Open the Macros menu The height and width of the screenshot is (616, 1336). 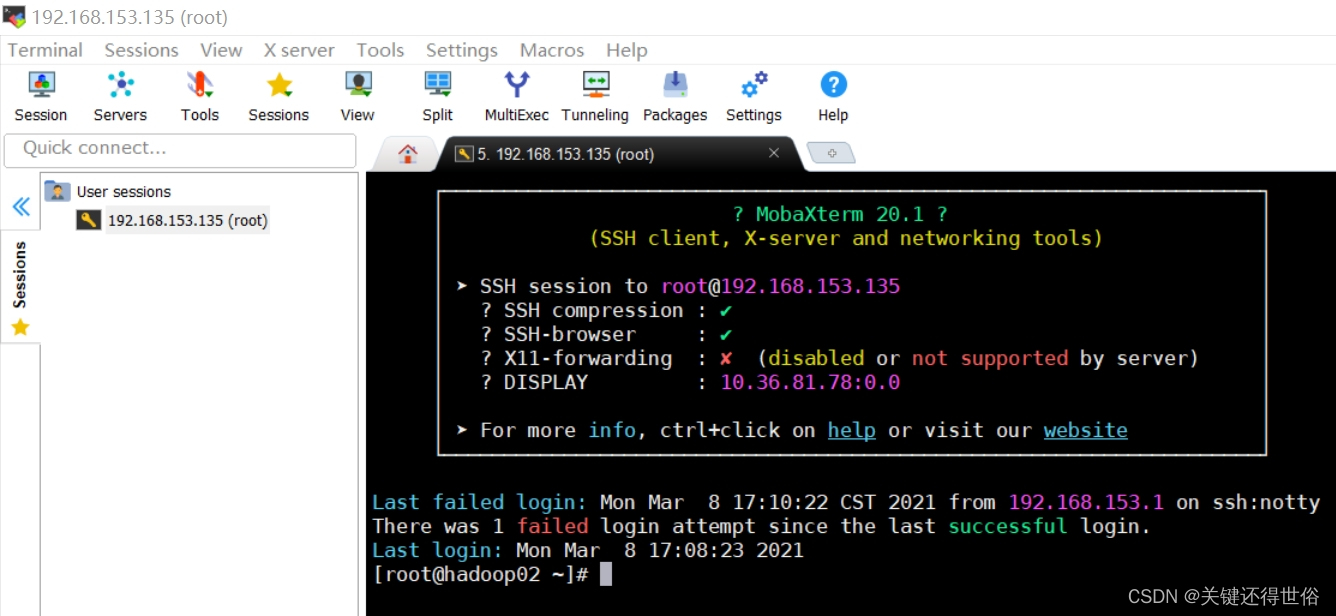pos(552,50)
